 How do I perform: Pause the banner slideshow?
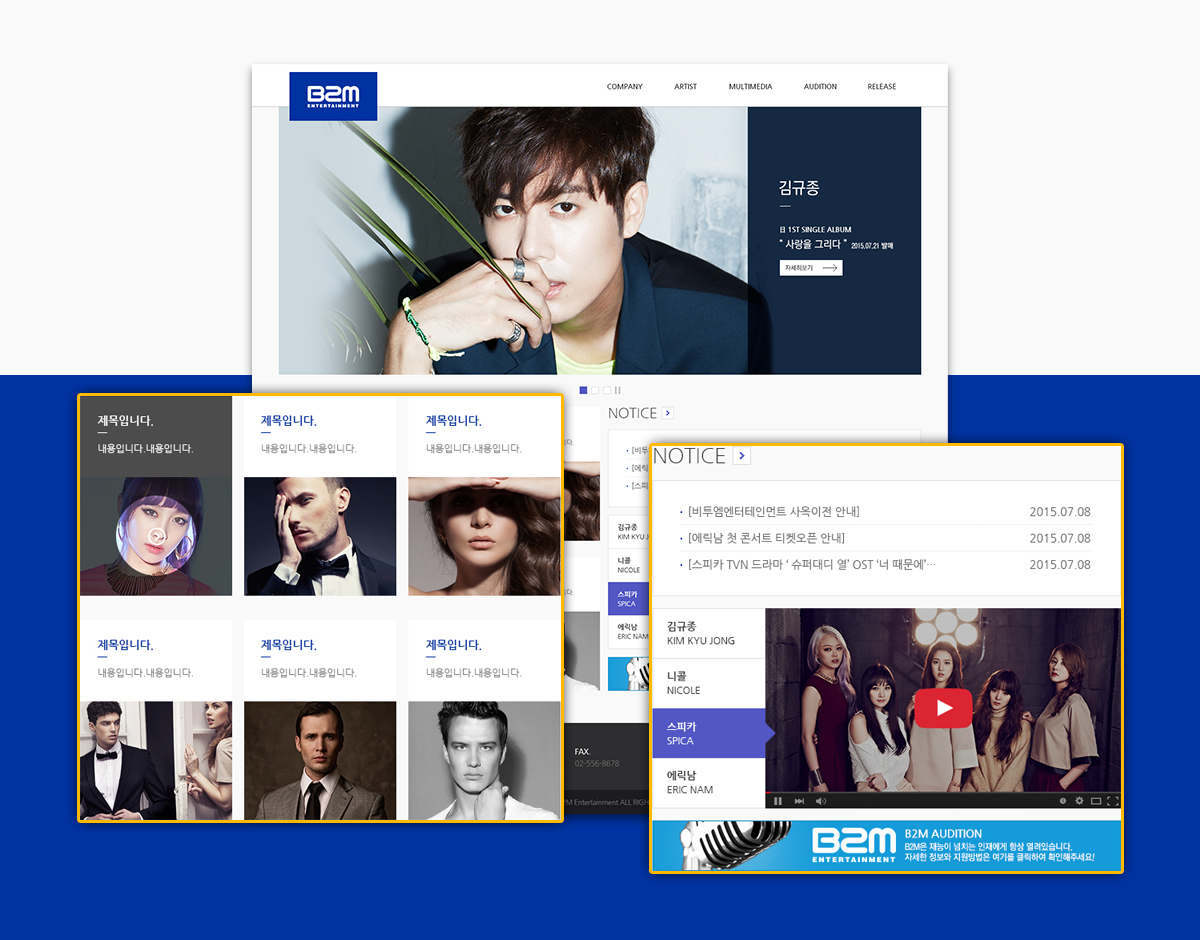pos(618,390)
